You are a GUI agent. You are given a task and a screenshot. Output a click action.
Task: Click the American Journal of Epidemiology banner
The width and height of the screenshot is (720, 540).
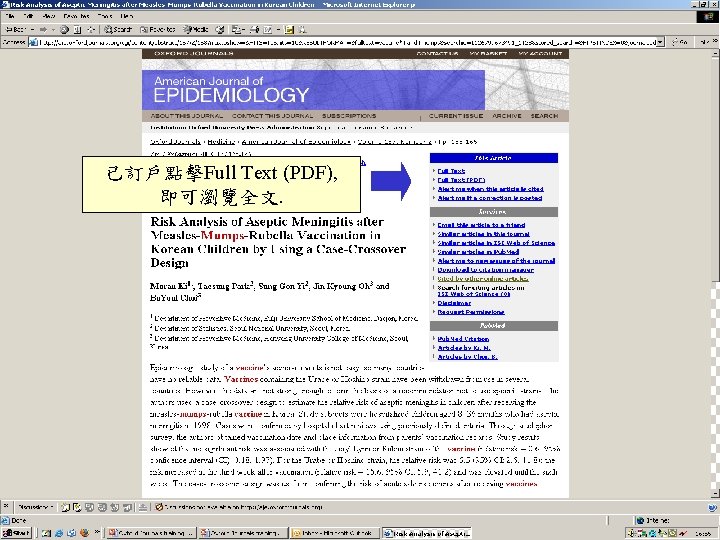point(313,90)
